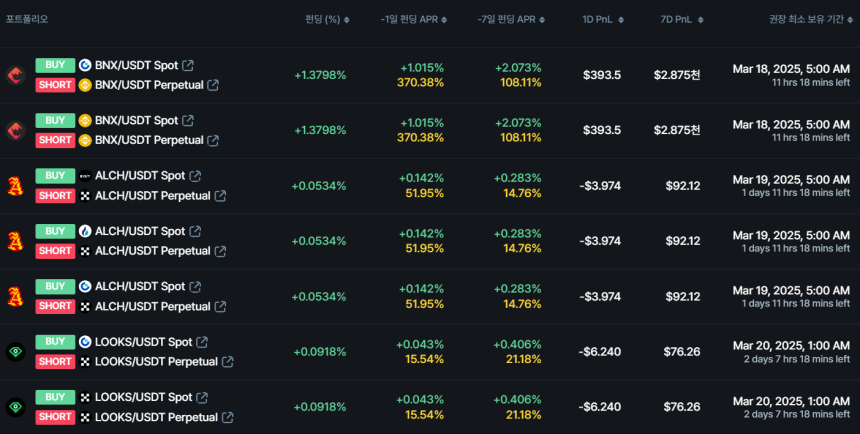Select the Gate 'LOOKS/USDT Spot' pair name
Viewport: 860px width, 434px height.
tap(144, 342)
